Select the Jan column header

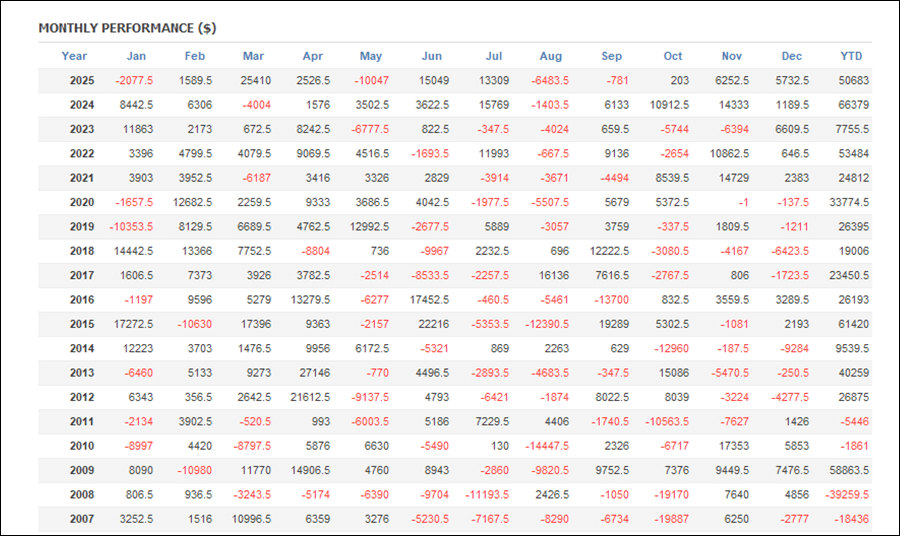(x=136, y=56)
